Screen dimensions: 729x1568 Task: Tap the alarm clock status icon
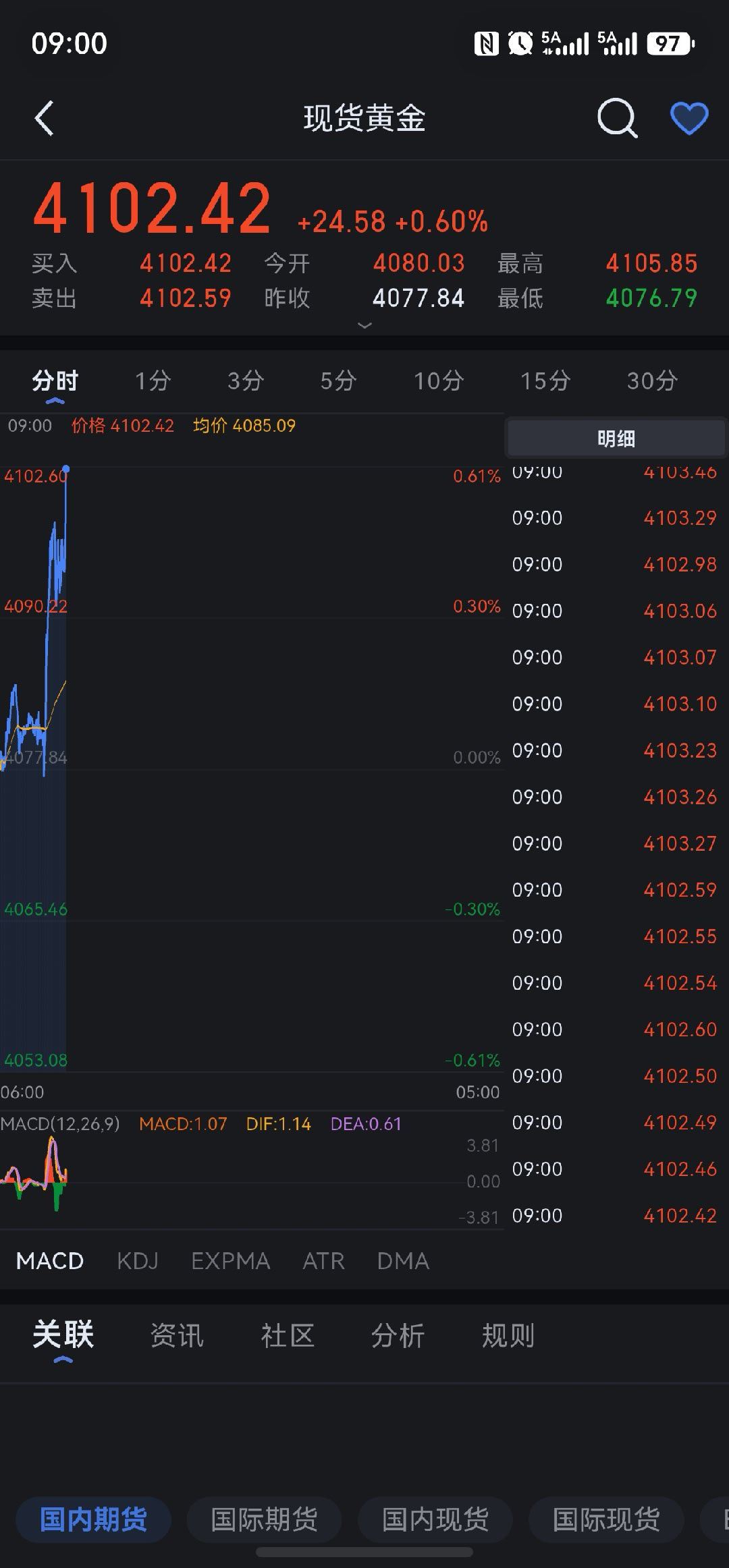520,44
